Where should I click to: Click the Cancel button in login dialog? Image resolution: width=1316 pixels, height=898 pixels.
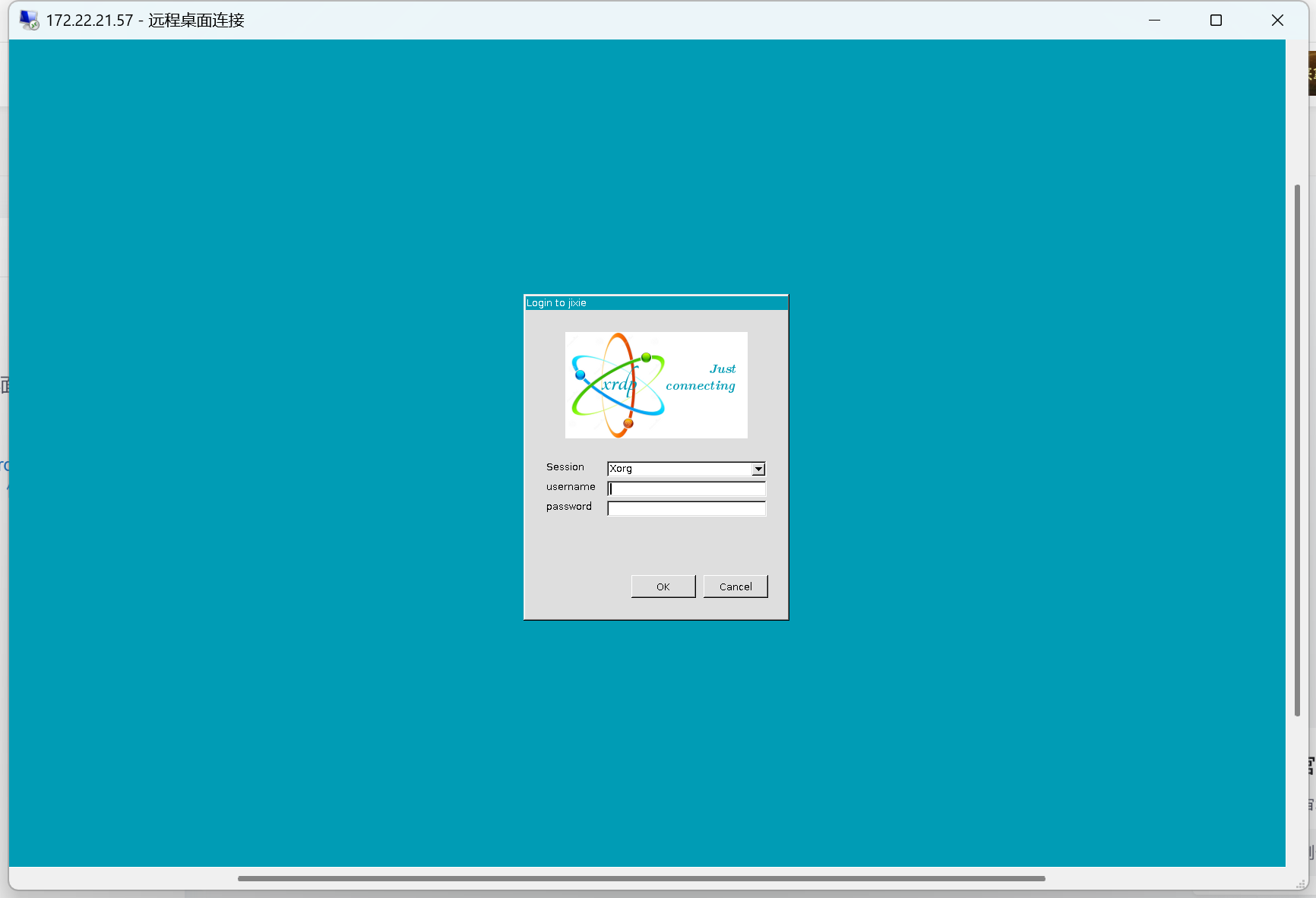point(736,587)
